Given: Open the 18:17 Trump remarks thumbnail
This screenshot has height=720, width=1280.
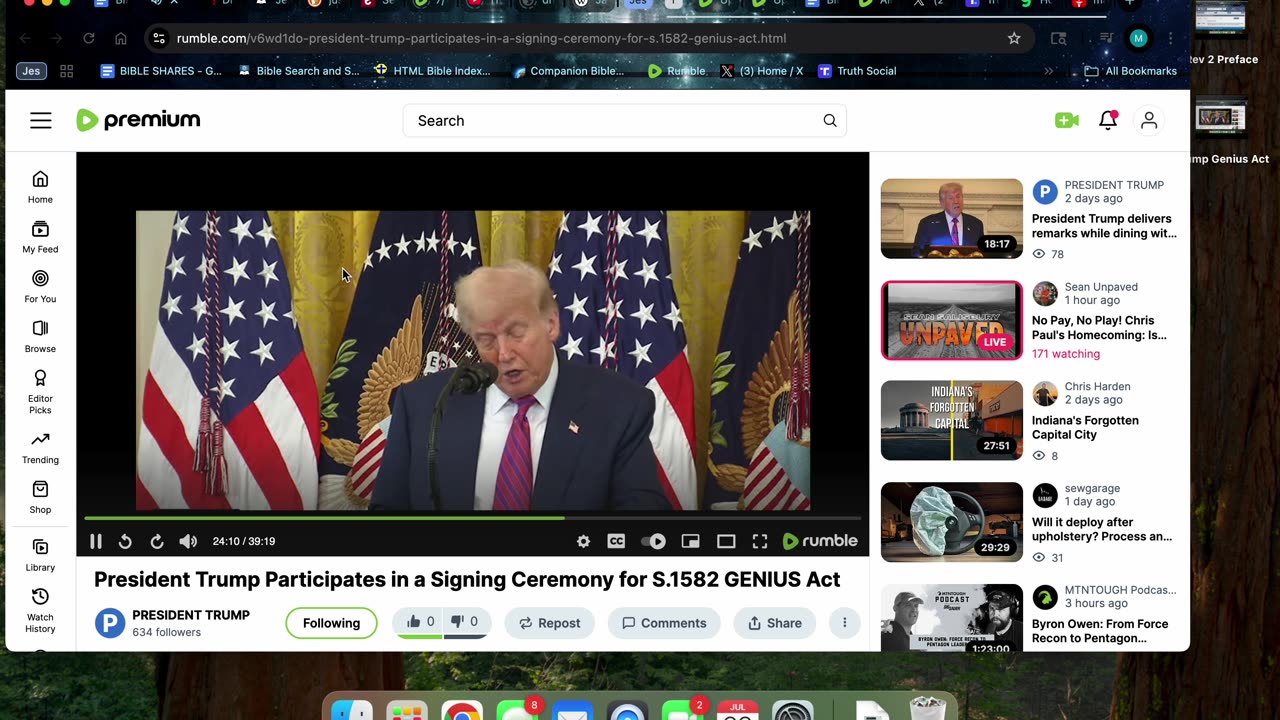Looking at the screenshot, I should 952,219.
